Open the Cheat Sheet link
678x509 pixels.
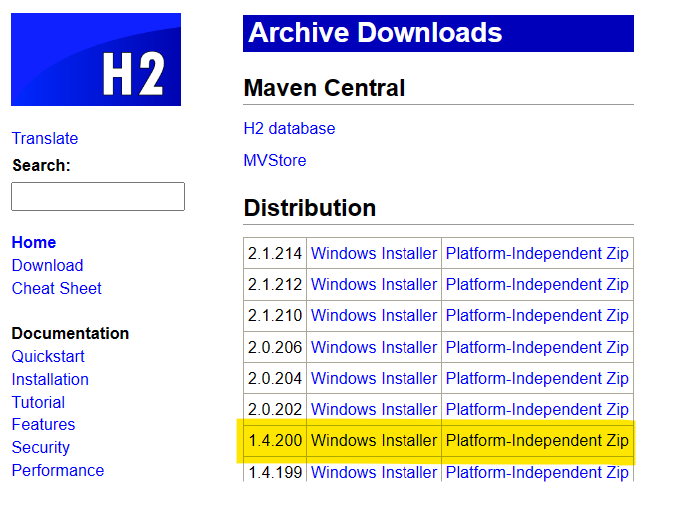57,288
